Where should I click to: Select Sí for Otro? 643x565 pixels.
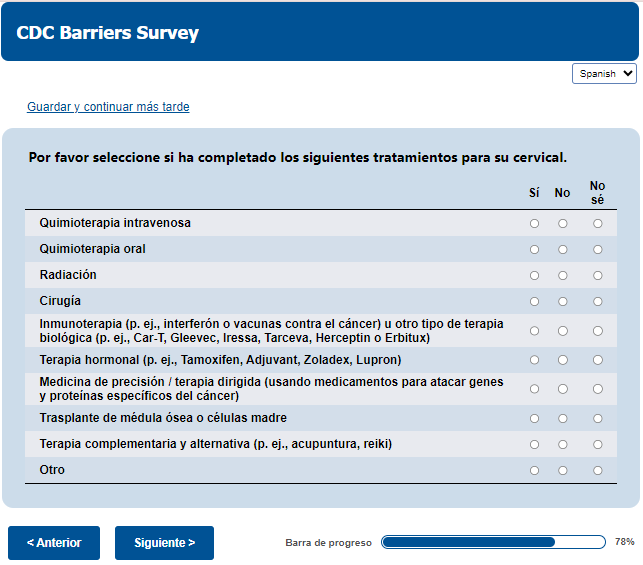534,470
